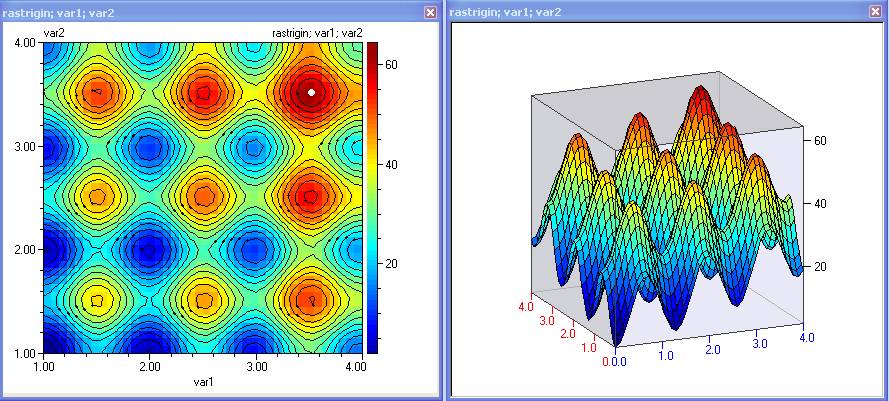Click the blue minimum at var1 2.00, var2 2.00
Screen dimensions: 890x401
pyautogui.click(x=149, y=249)
